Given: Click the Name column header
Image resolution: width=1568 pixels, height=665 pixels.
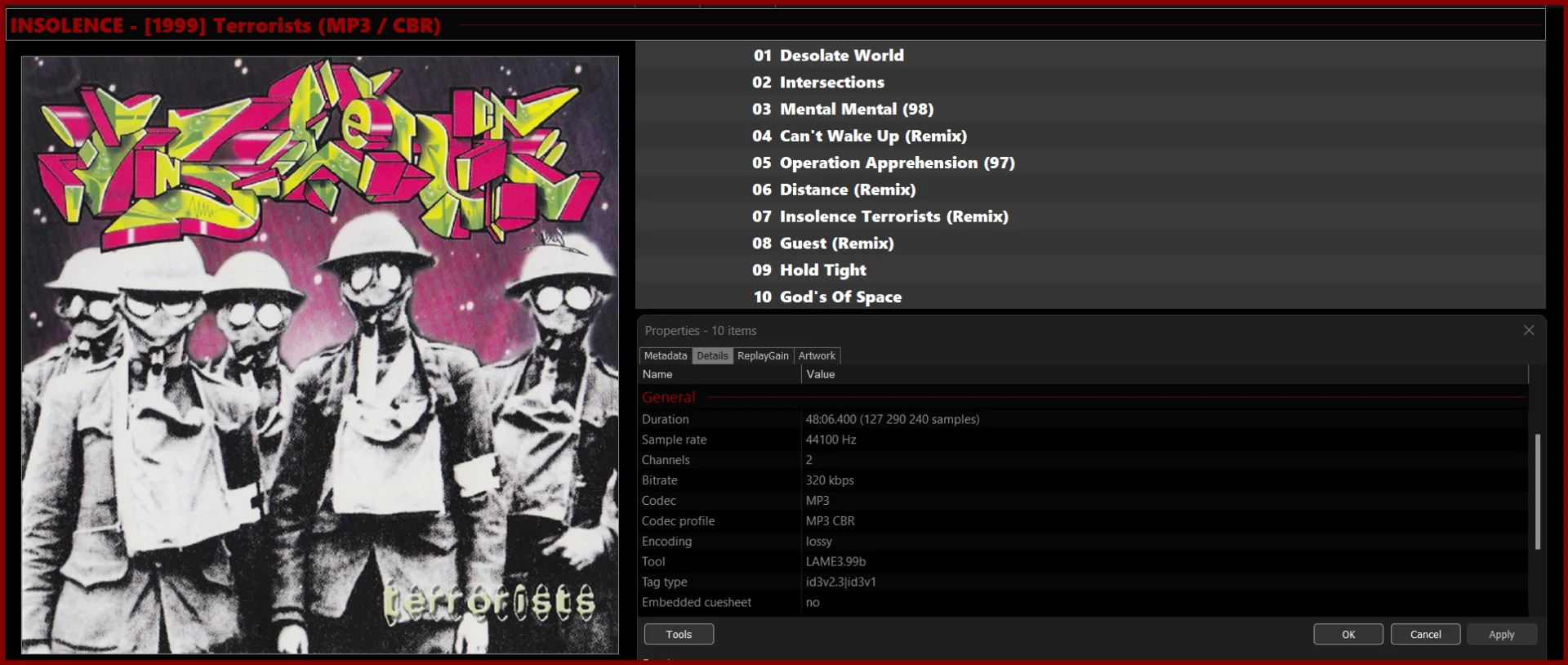Looking at the screenshot, I should (720, 374).
